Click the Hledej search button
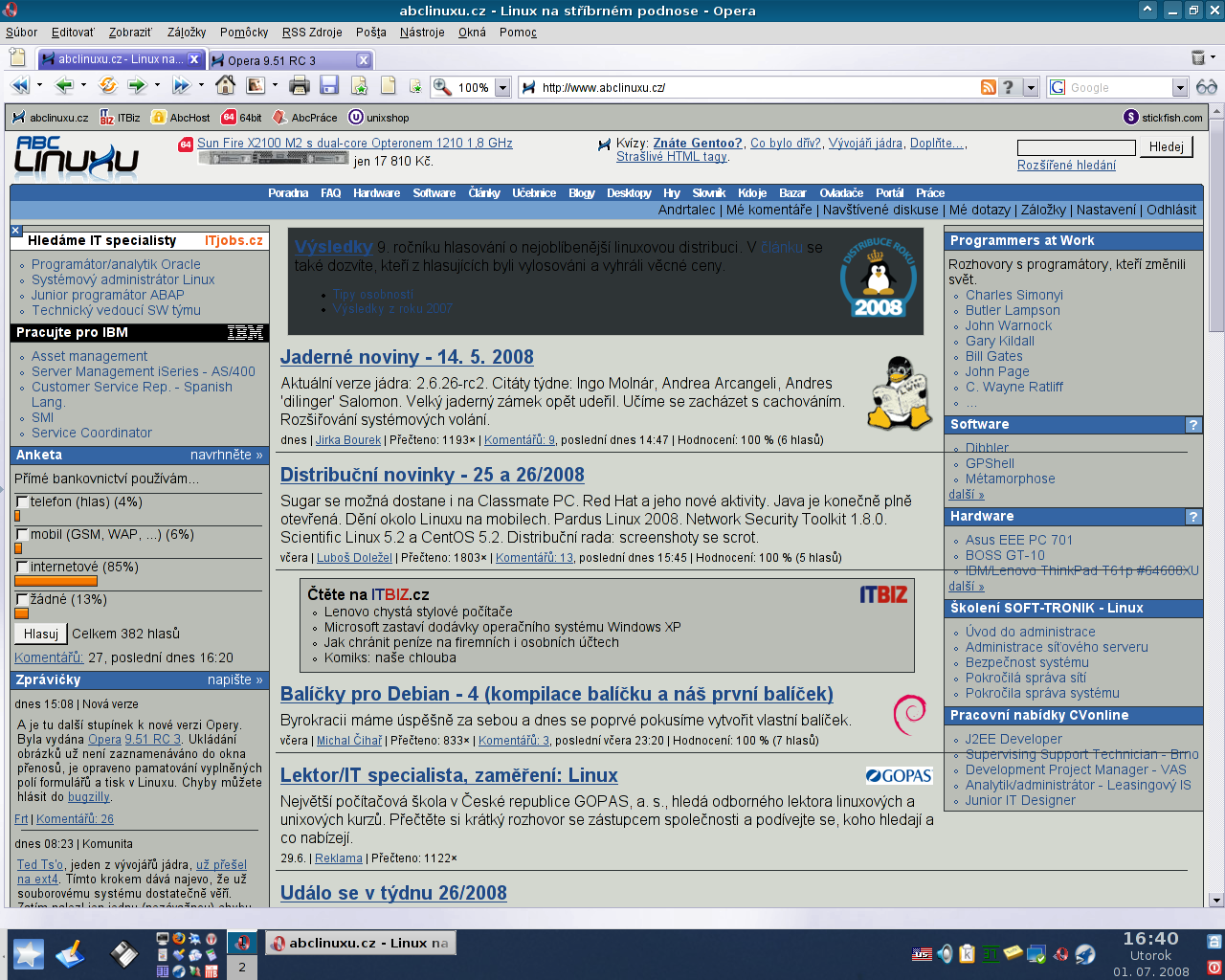 [1167, 147]
